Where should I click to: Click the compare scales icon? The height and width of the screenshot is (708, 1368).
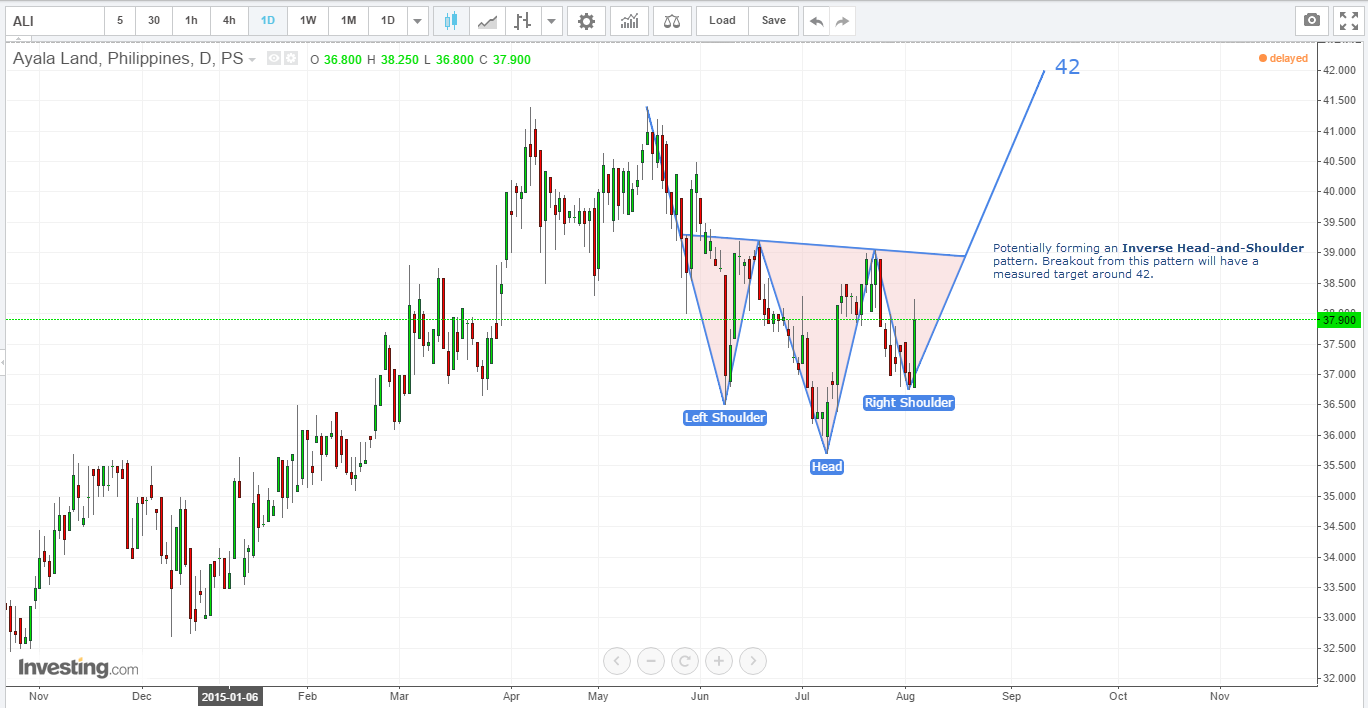672,20
